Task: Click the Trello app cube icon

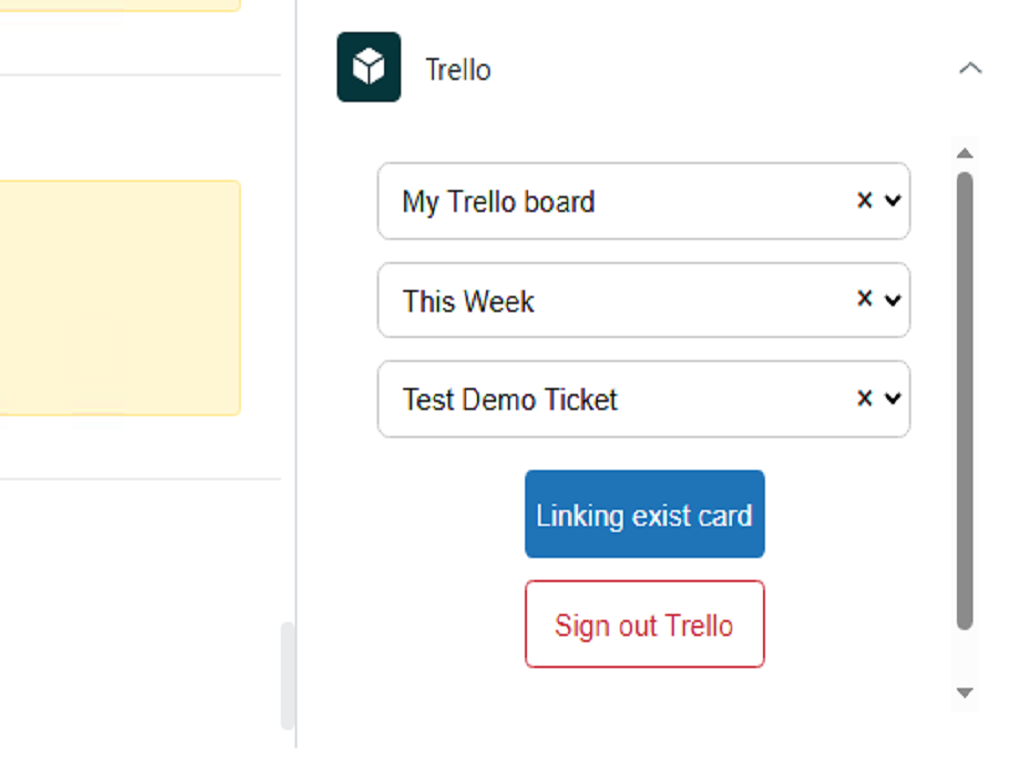Action: 368,67
